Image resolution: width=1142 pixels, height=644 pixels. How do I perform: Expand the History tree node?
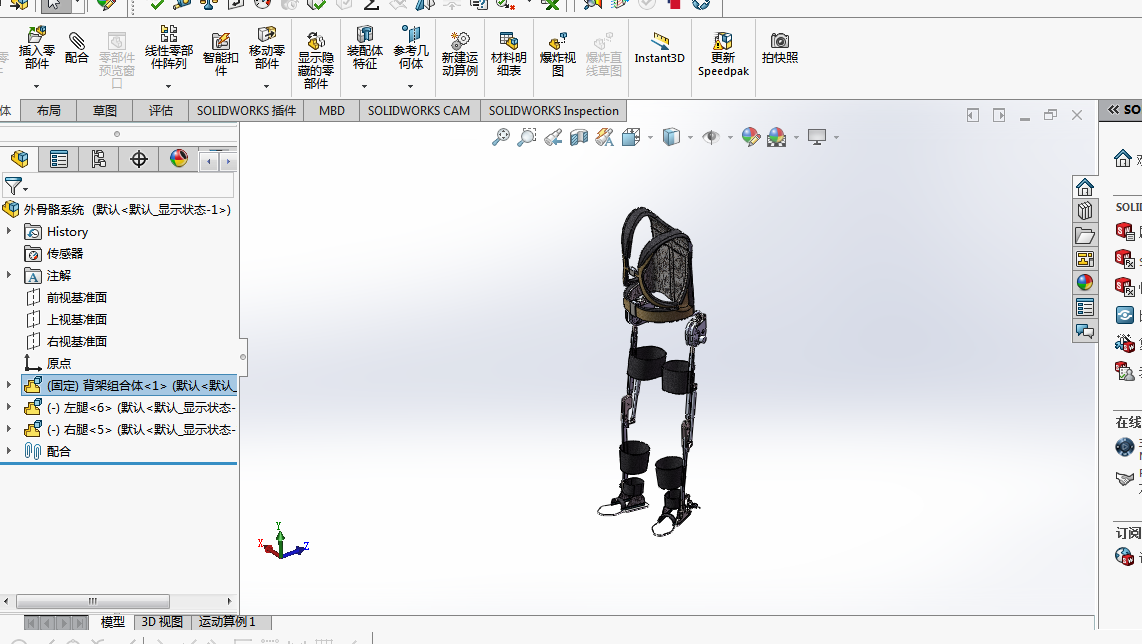9,231
